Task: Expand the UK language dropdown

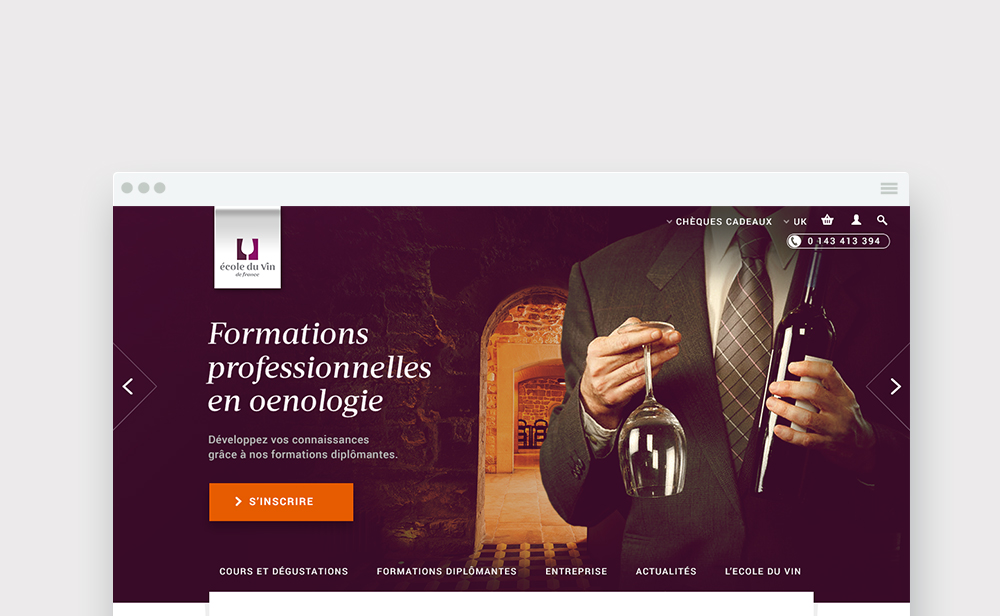Action: (795, 222)
